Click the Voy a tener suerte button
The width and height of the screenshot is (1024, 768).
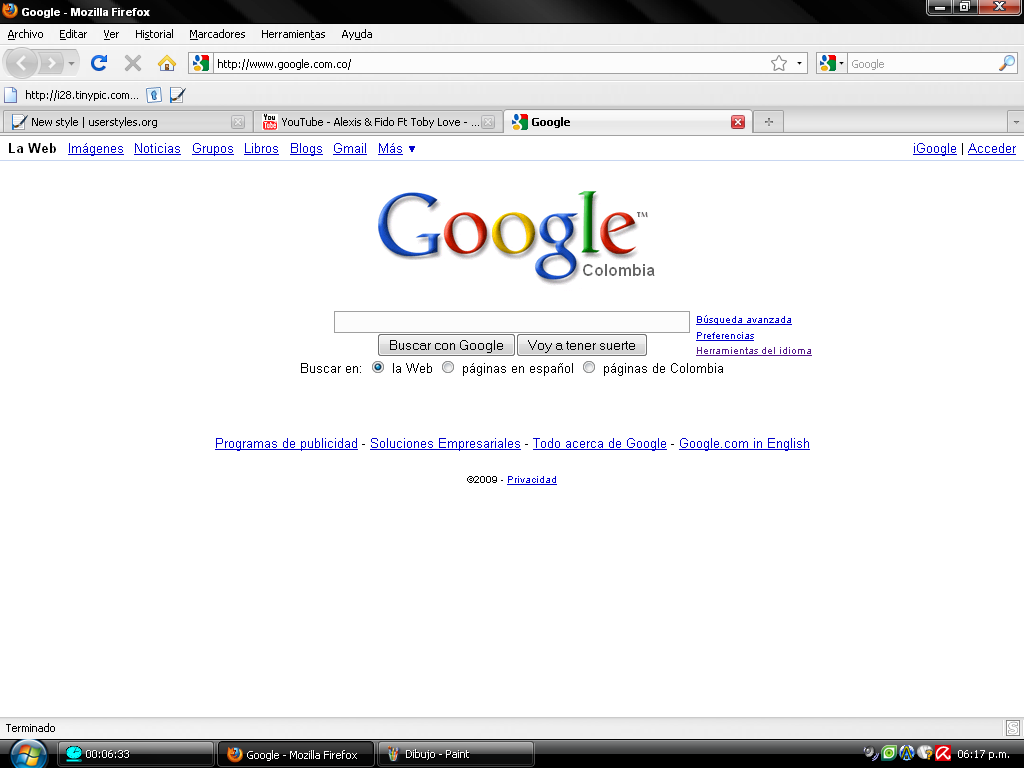581,345
